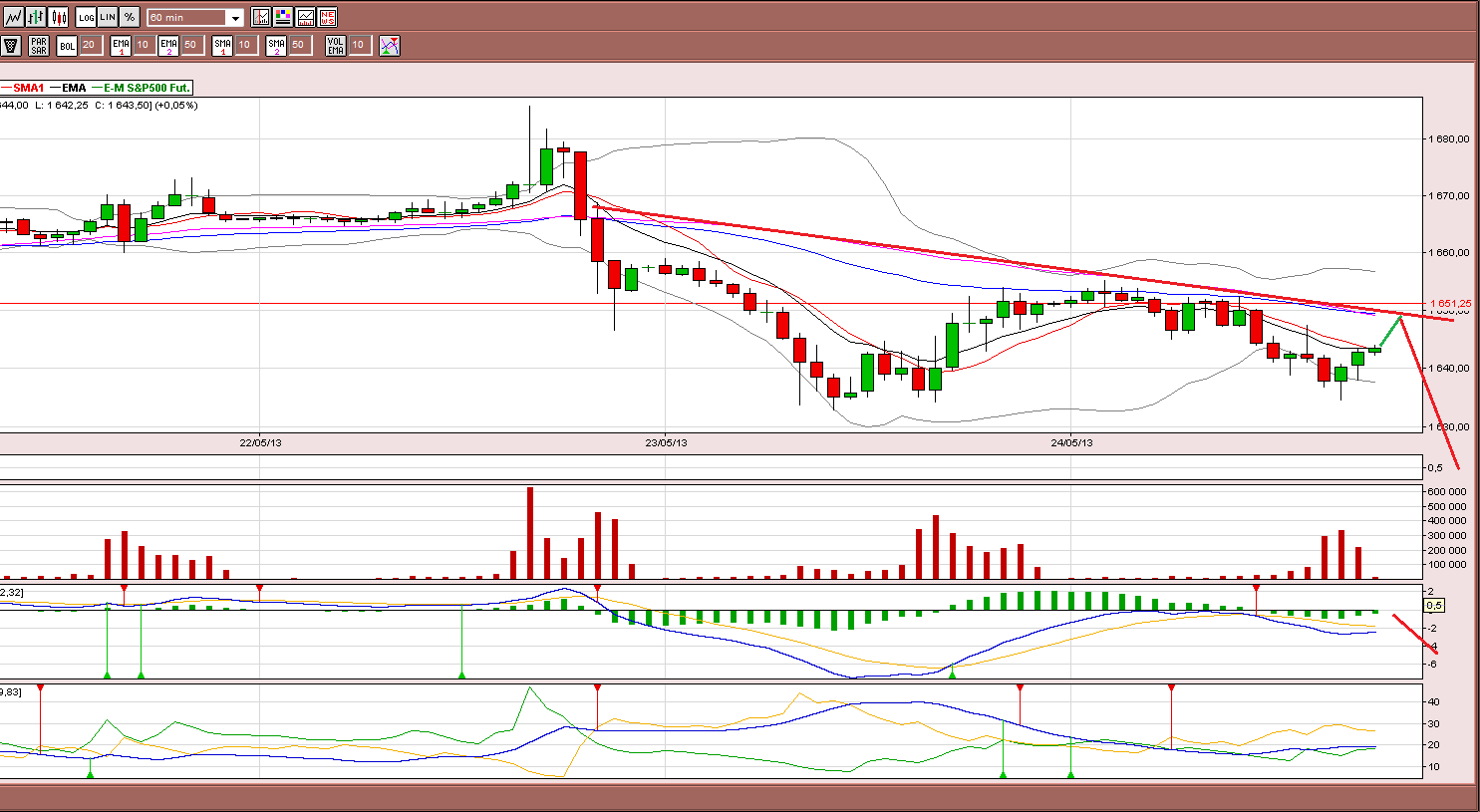This screenshot has height=812, width=1480.
Task: Click the 24/05/13 date label
Action: [1072, 442]
